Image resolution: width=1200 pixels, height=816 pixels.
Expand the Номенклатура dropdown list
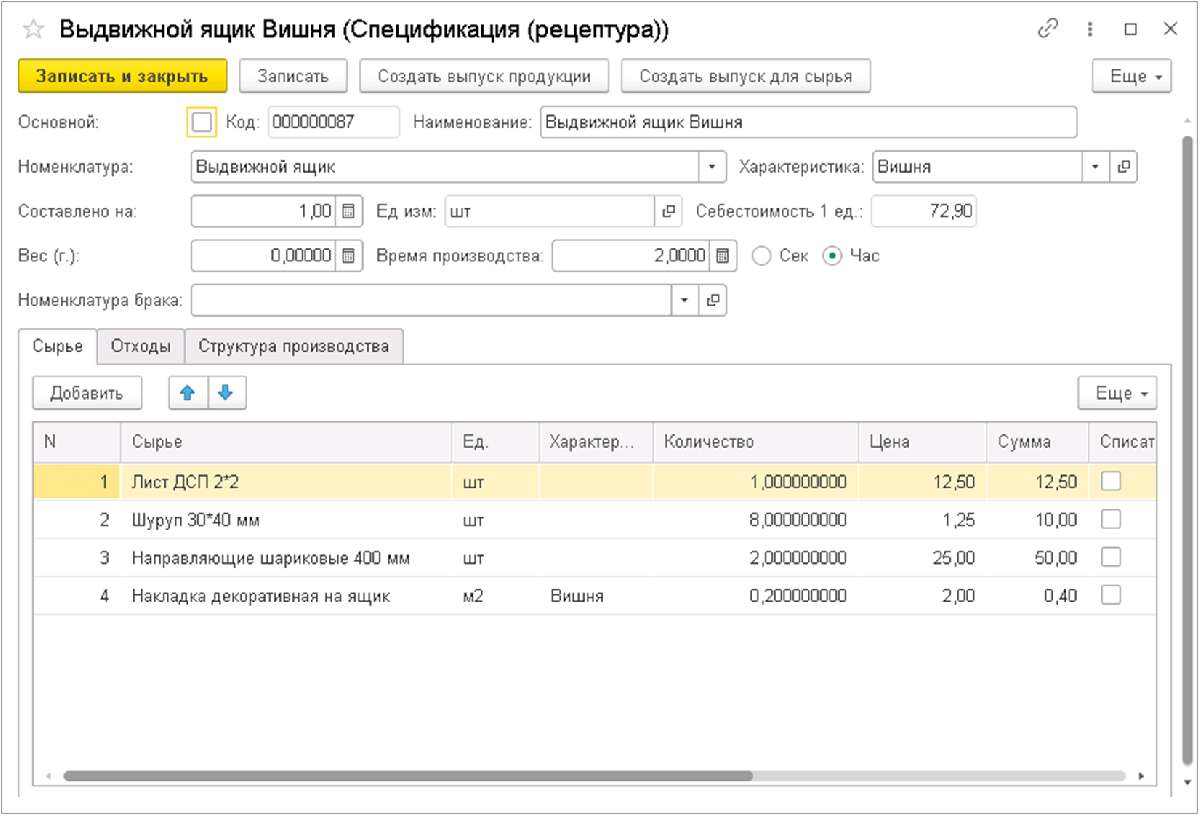pos(712,167)
